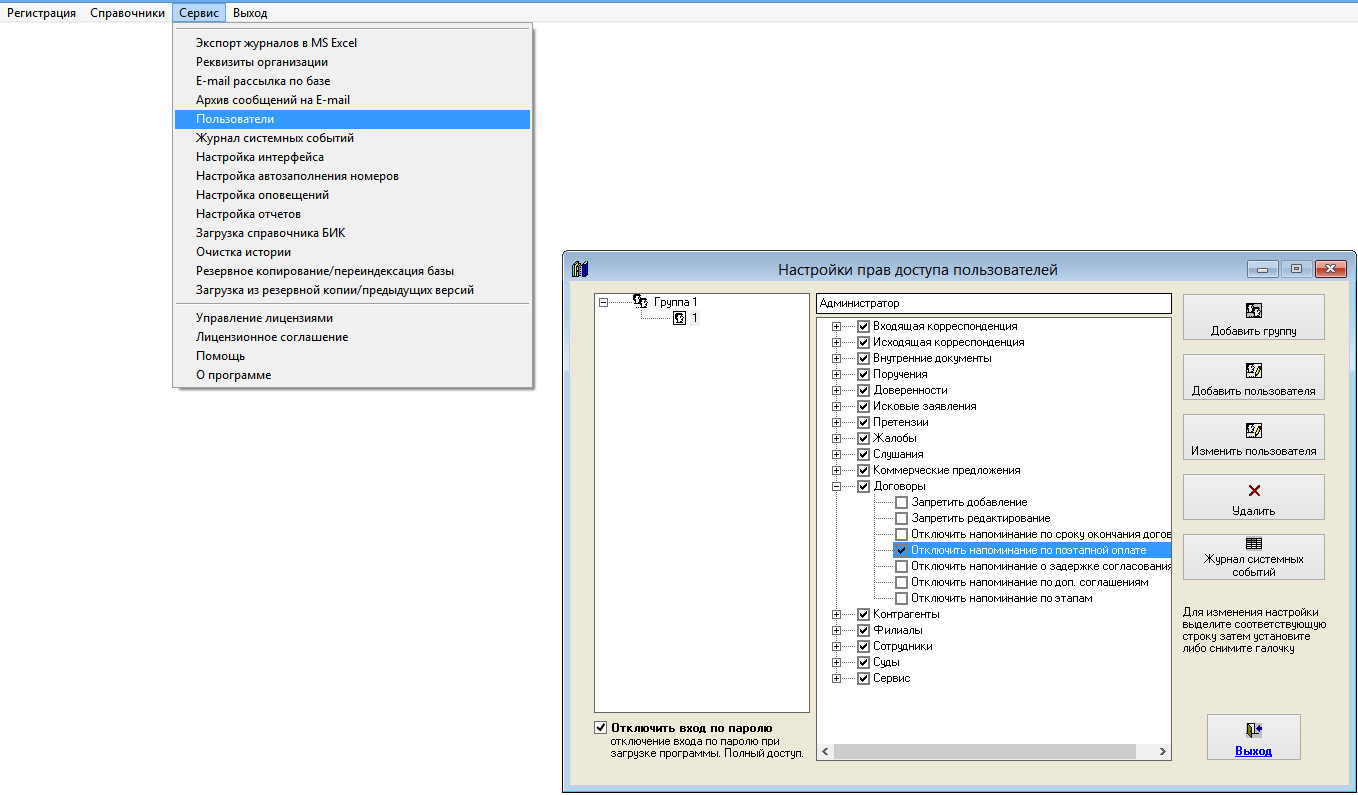Click the Выход link button
Image resolution: width=1358 pixels, height=795 pixels.
pyautogui.click(x=1254, y=737)
